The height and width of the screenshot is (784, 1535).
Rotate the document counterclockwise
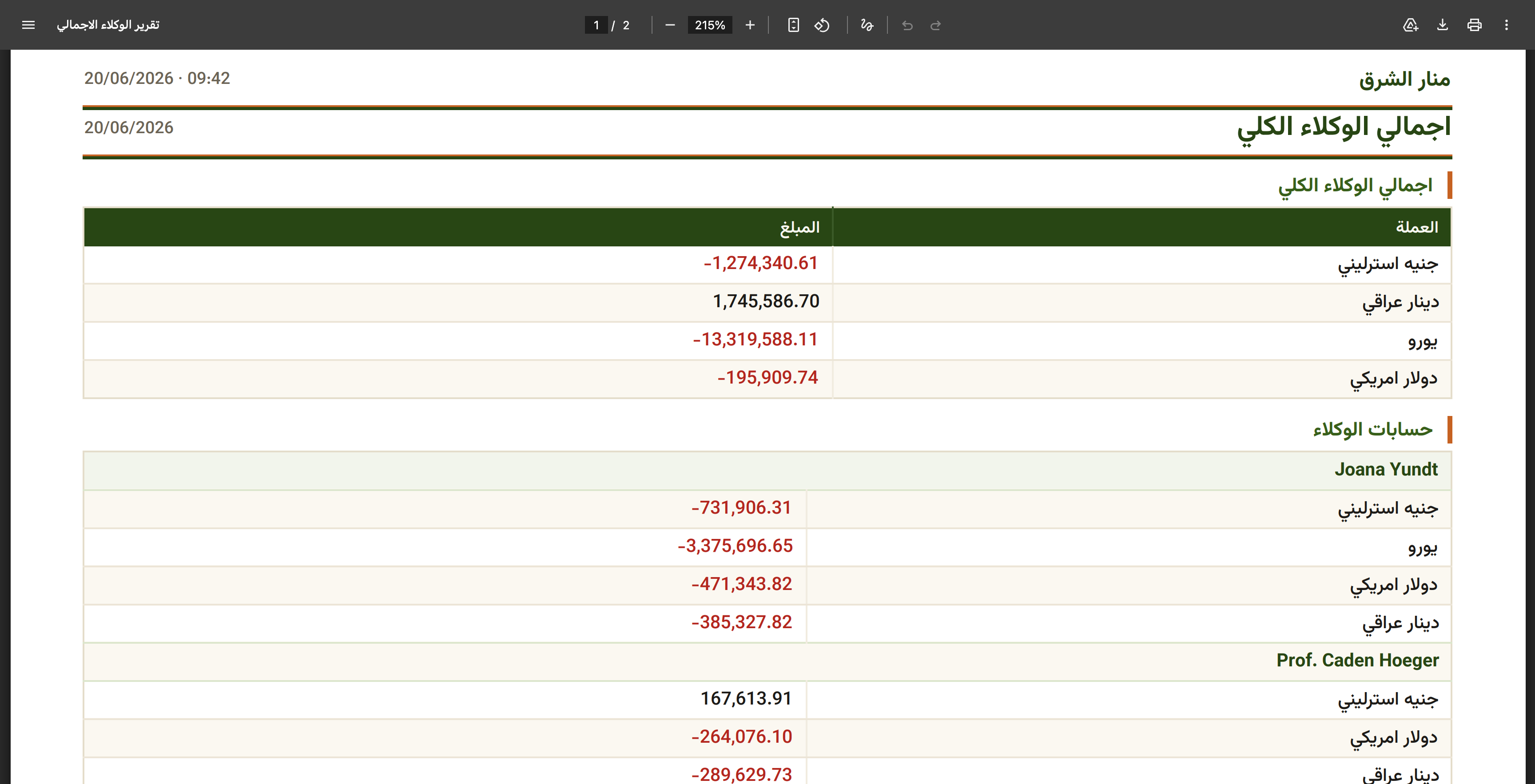[822, 25]
